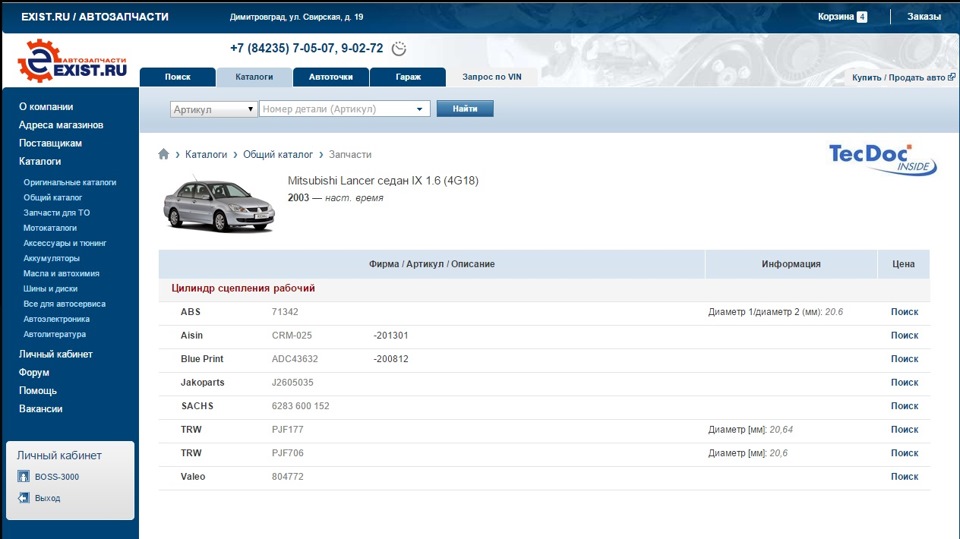Click the EXIST.RU / АВТОЗАПЧАСТИ header title
Viewport: 960px width, 539px height.
click(x=95, y=17)
